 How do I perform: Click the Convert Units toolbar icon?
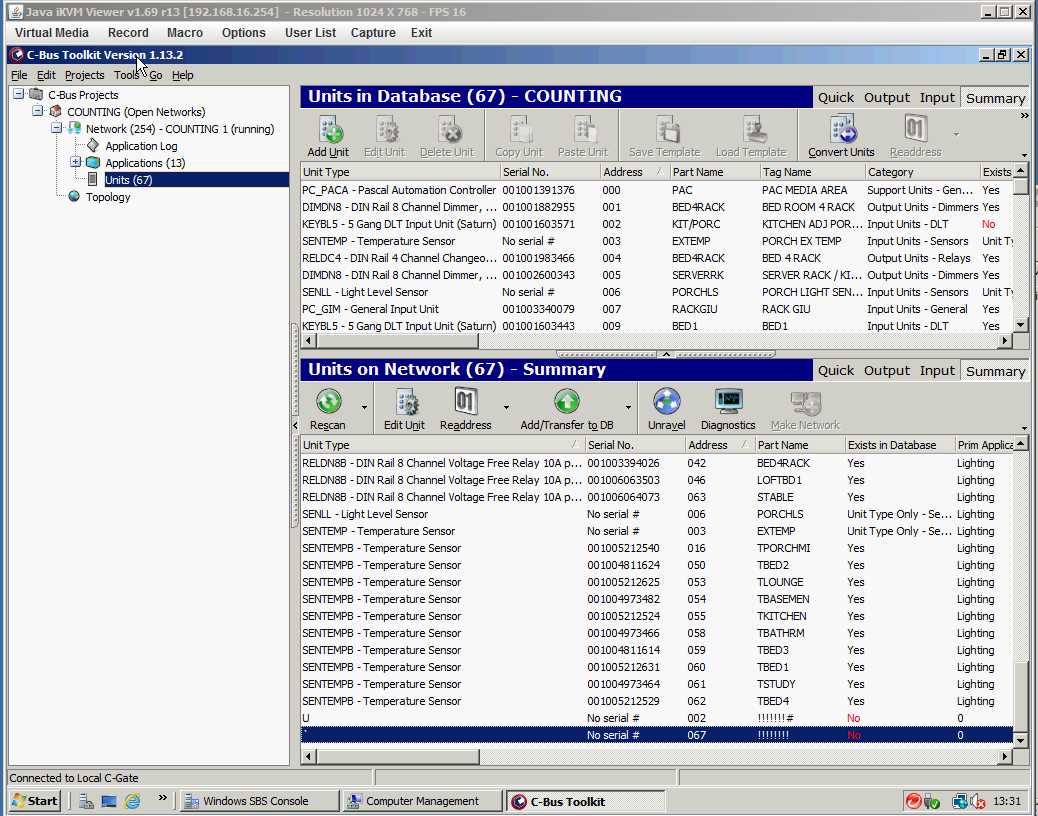click(x=843, y=129)
